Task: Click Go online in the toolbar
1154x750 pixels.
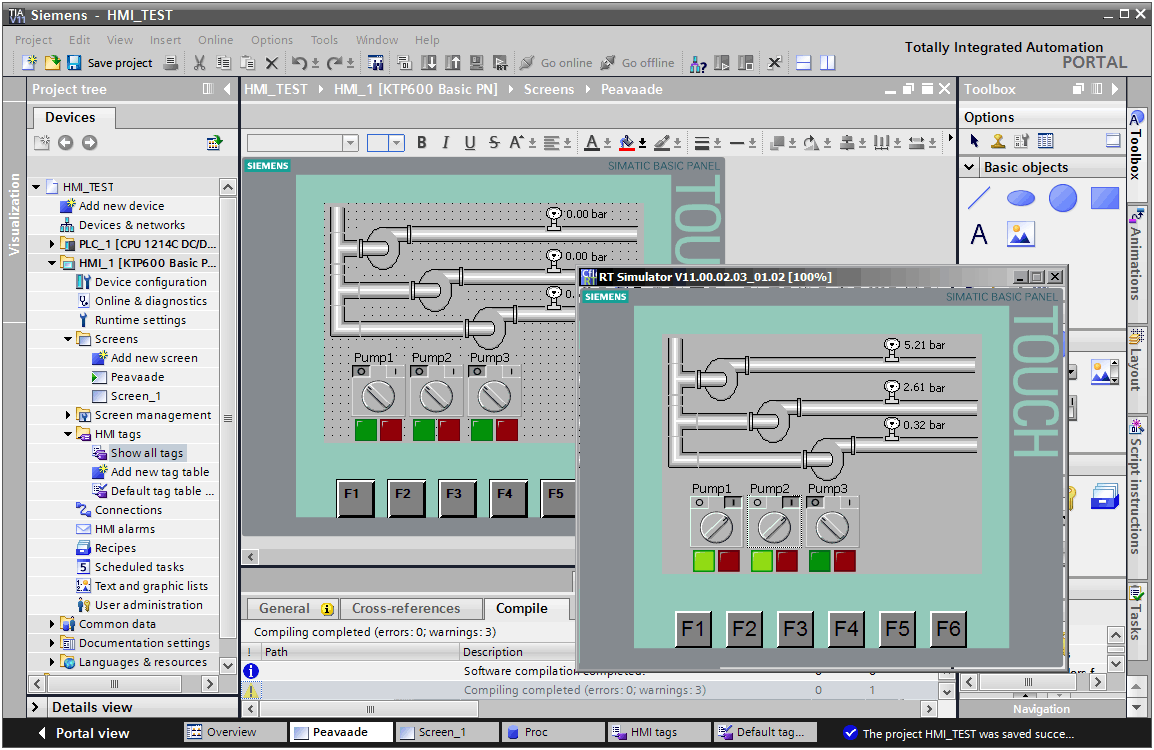Action: 556,63
